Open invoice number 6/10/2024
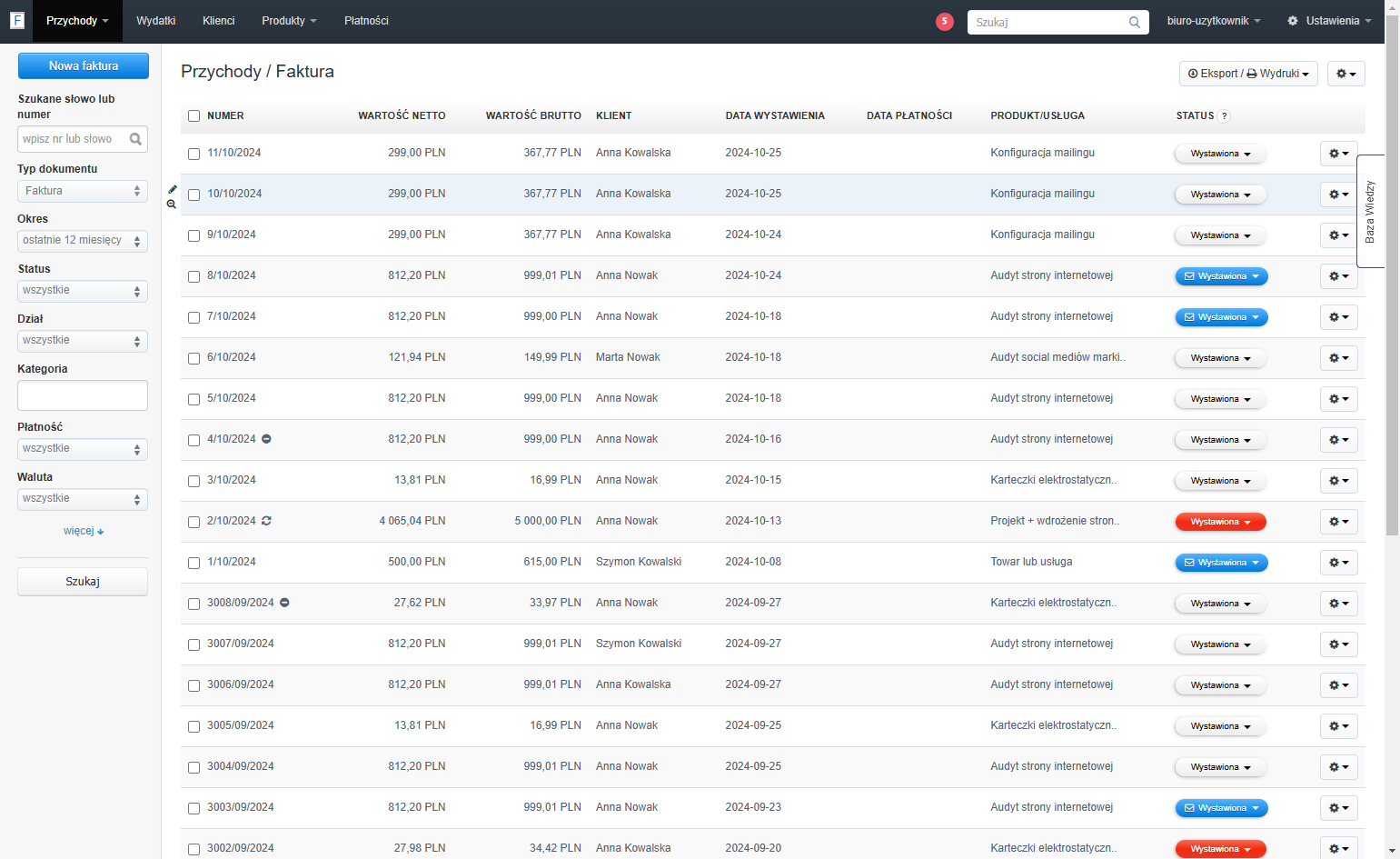The width and height of the screenshot is (1400, 859). coord(232,357)
